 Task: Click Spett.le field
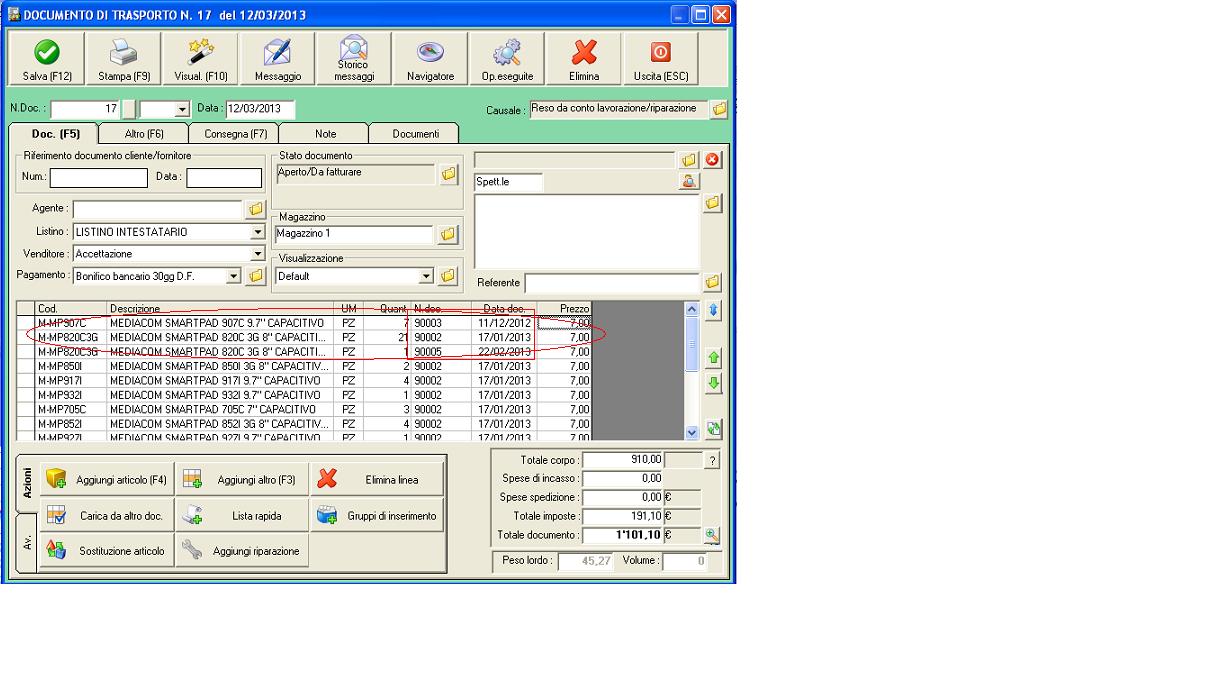click(x=509, y=182)
